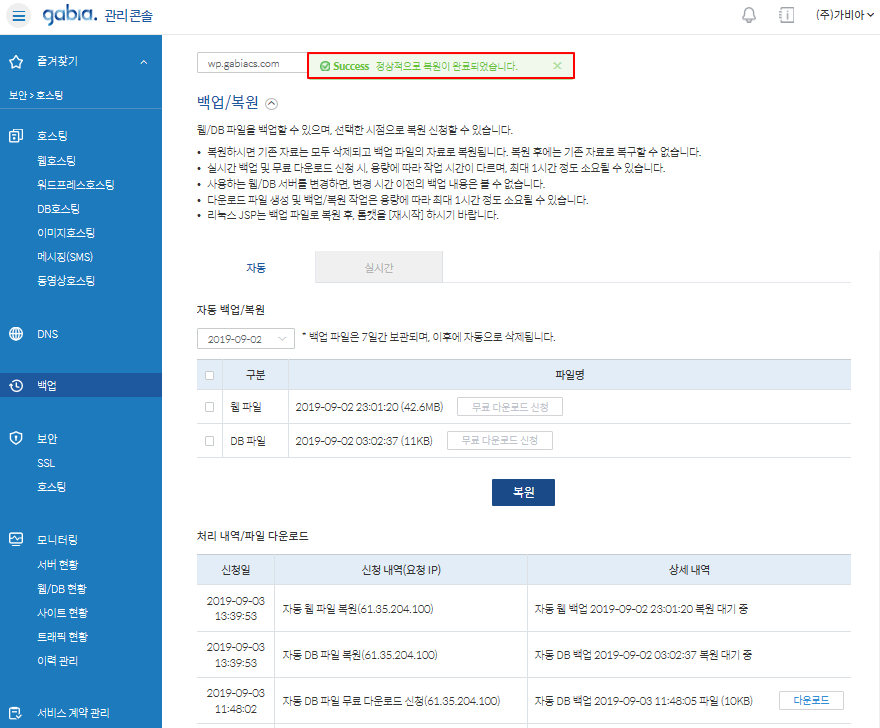Open SSL under 보안
Screen dimensions: 880x728
[46, 463]
